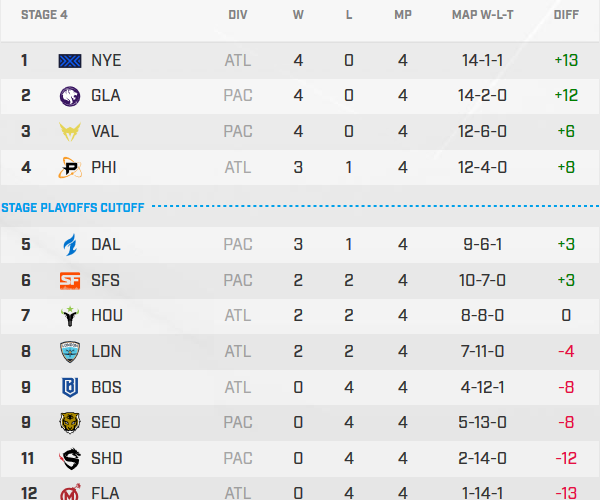600x500 pixels.
Task: Click the Stage Playoffs Cutoff divider label
Action: click(x=73, y=207)
